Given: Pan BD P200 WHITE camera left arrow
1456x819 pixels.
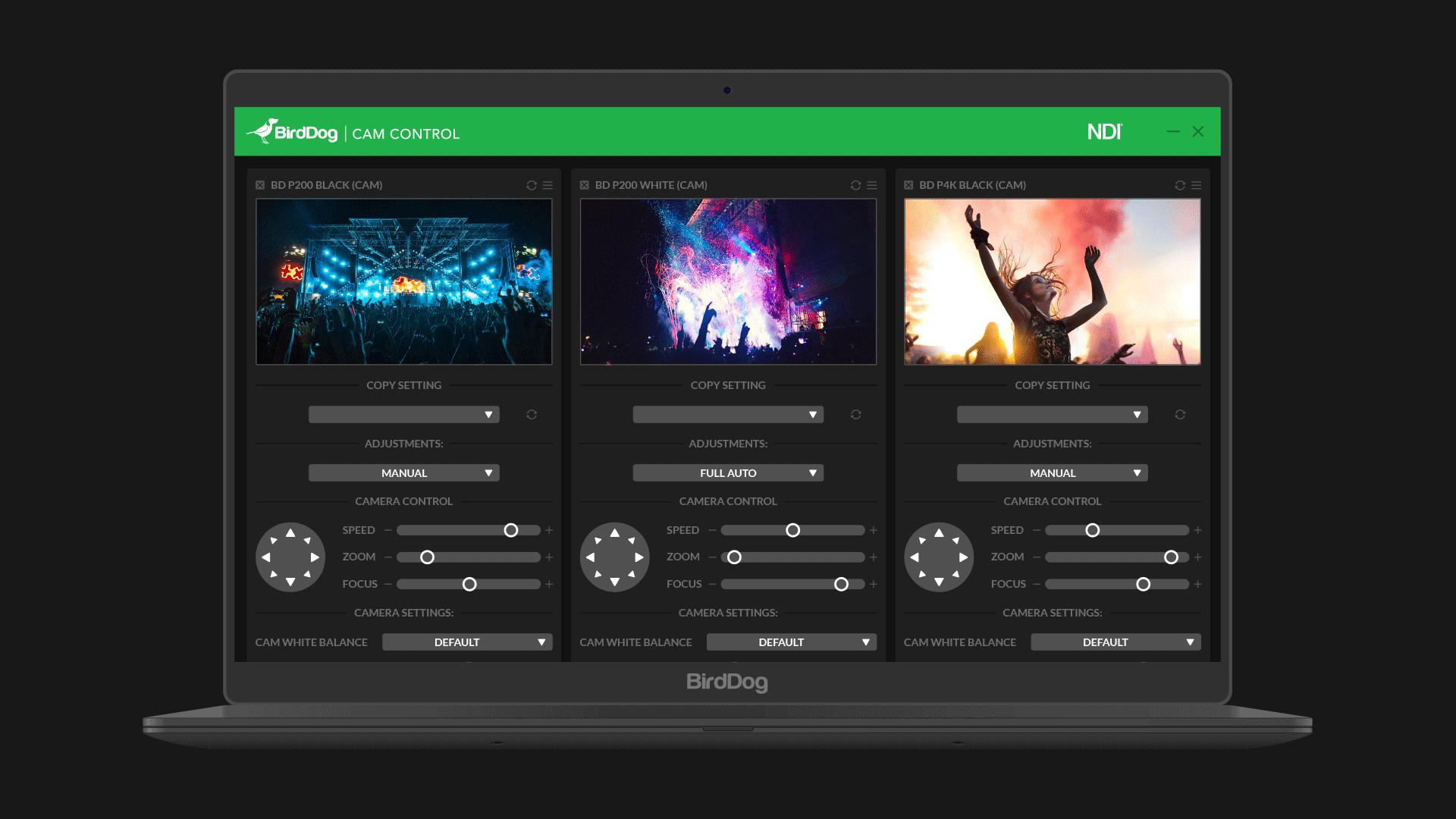Looking at the screenshot, I should (x=591, y=557).
